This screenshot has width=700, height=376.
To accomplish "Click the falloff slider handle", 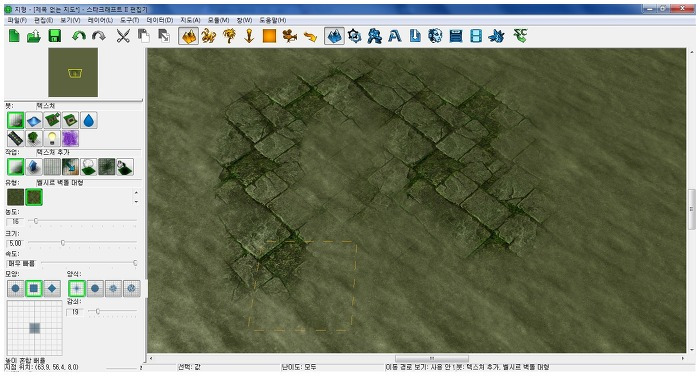I will pos(98,311).
